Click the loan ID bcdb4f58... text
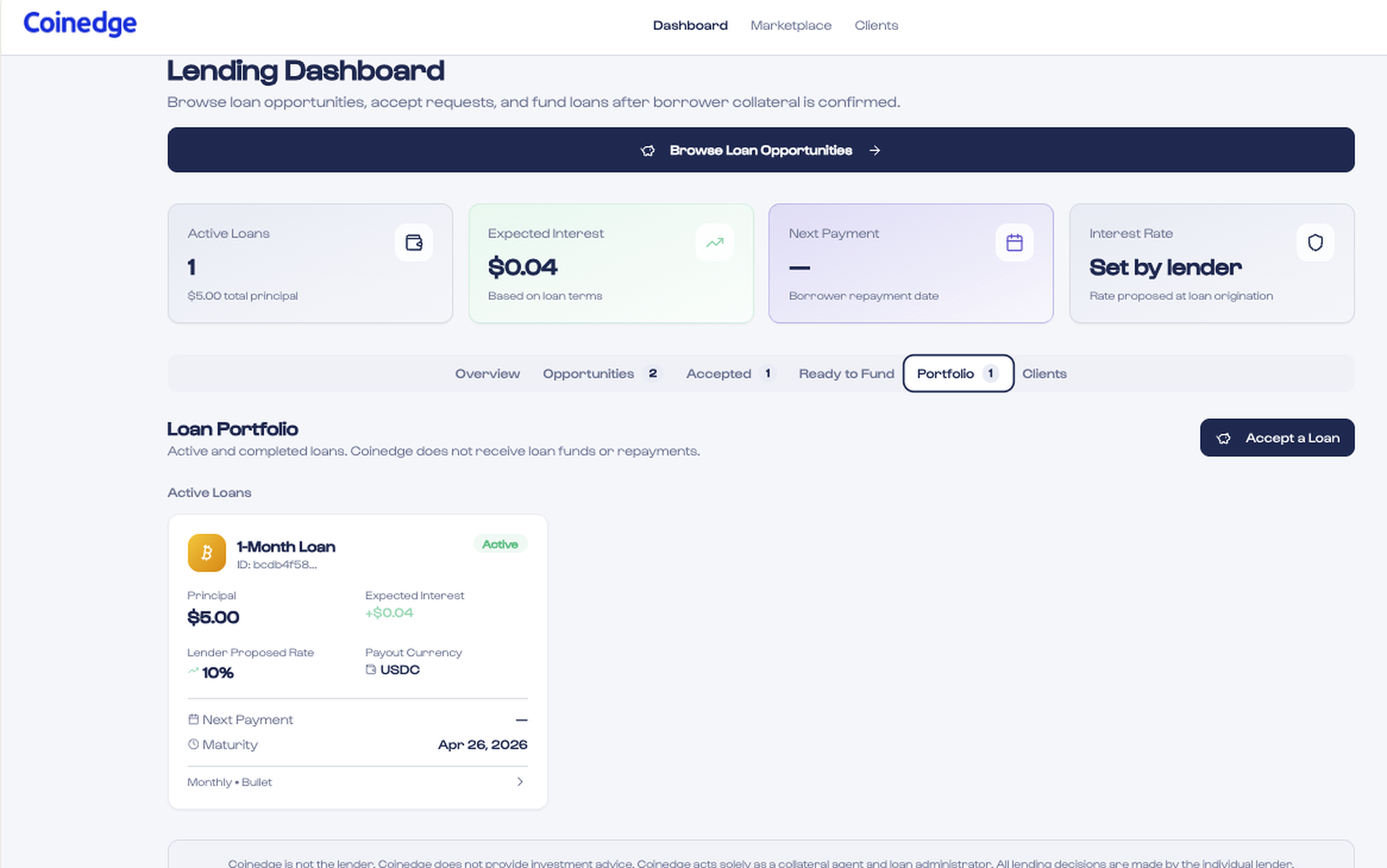This screenshot has height=868, width=1387. click(277, 564)
